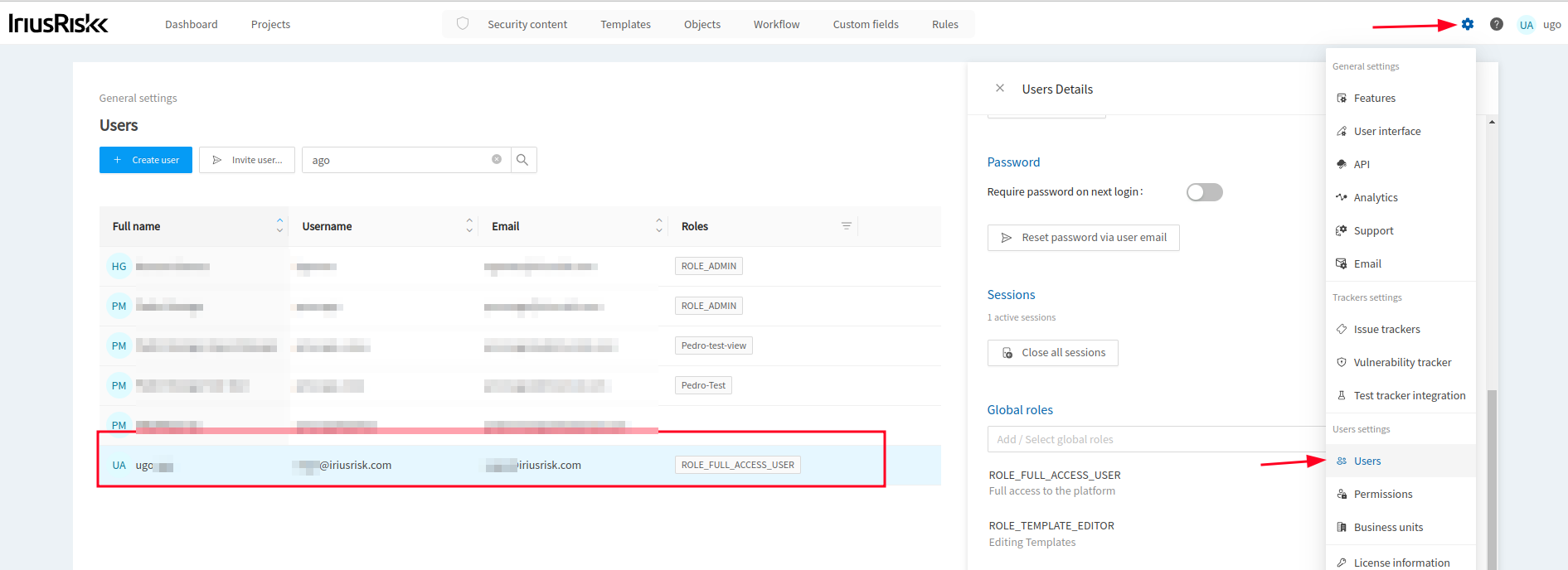
Task: Click the Users people icon in menu
Action: [1342, 461]
